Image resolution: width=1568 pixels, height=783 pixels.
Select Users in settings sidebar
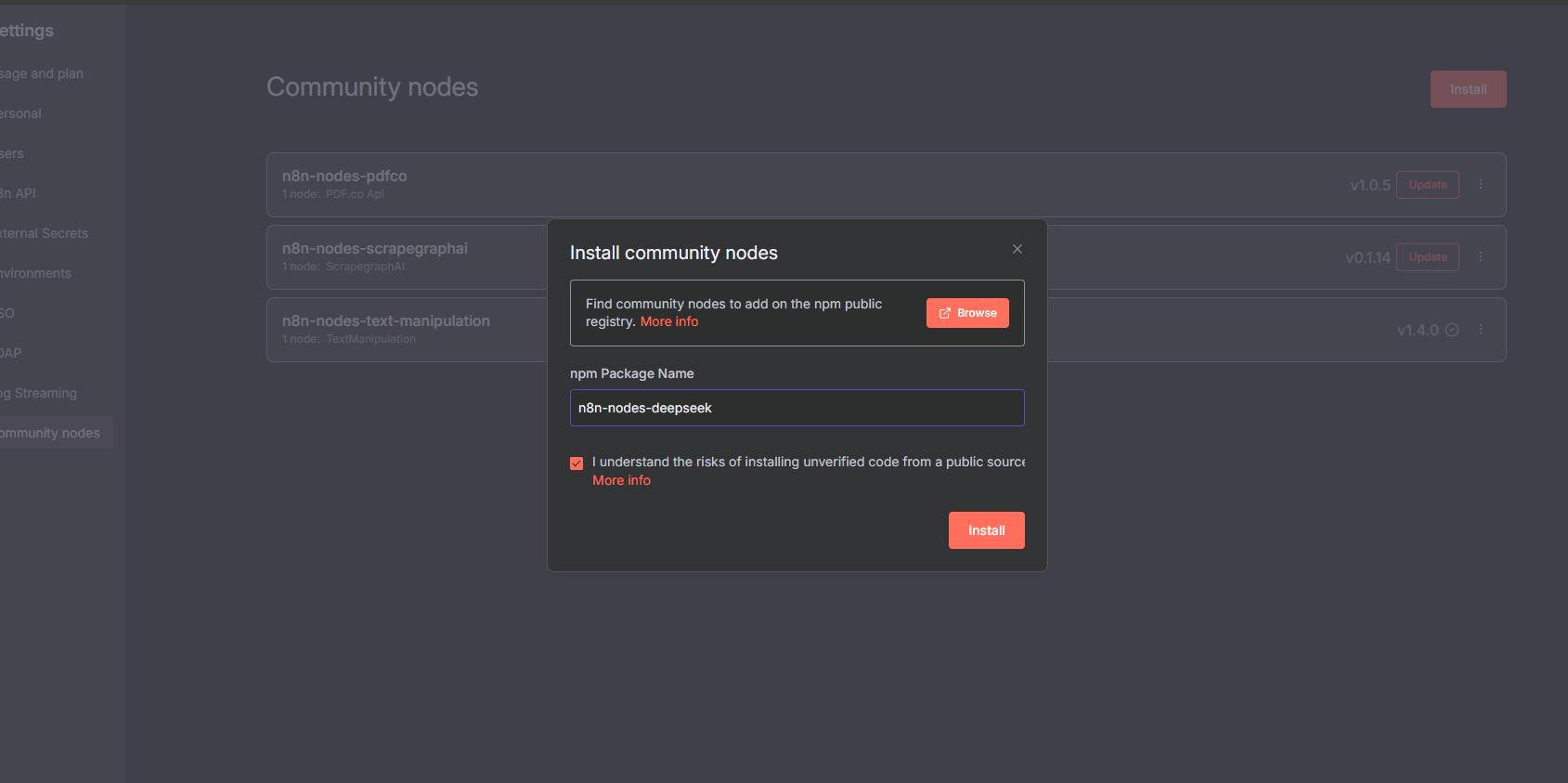pyautogui.click(x=12, y=153)
